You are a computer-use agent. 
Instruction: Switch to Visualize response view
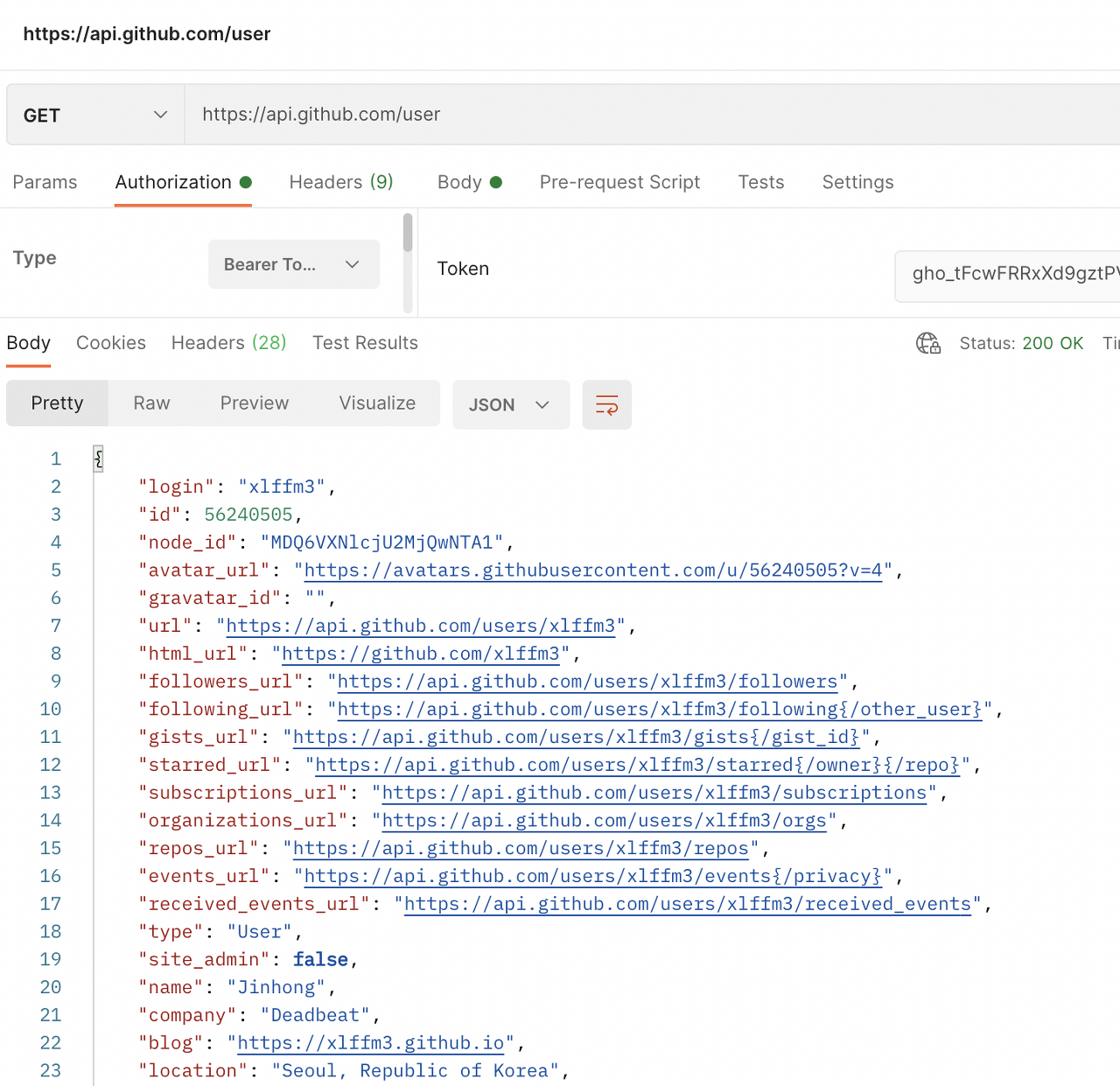tap(377, 403)
